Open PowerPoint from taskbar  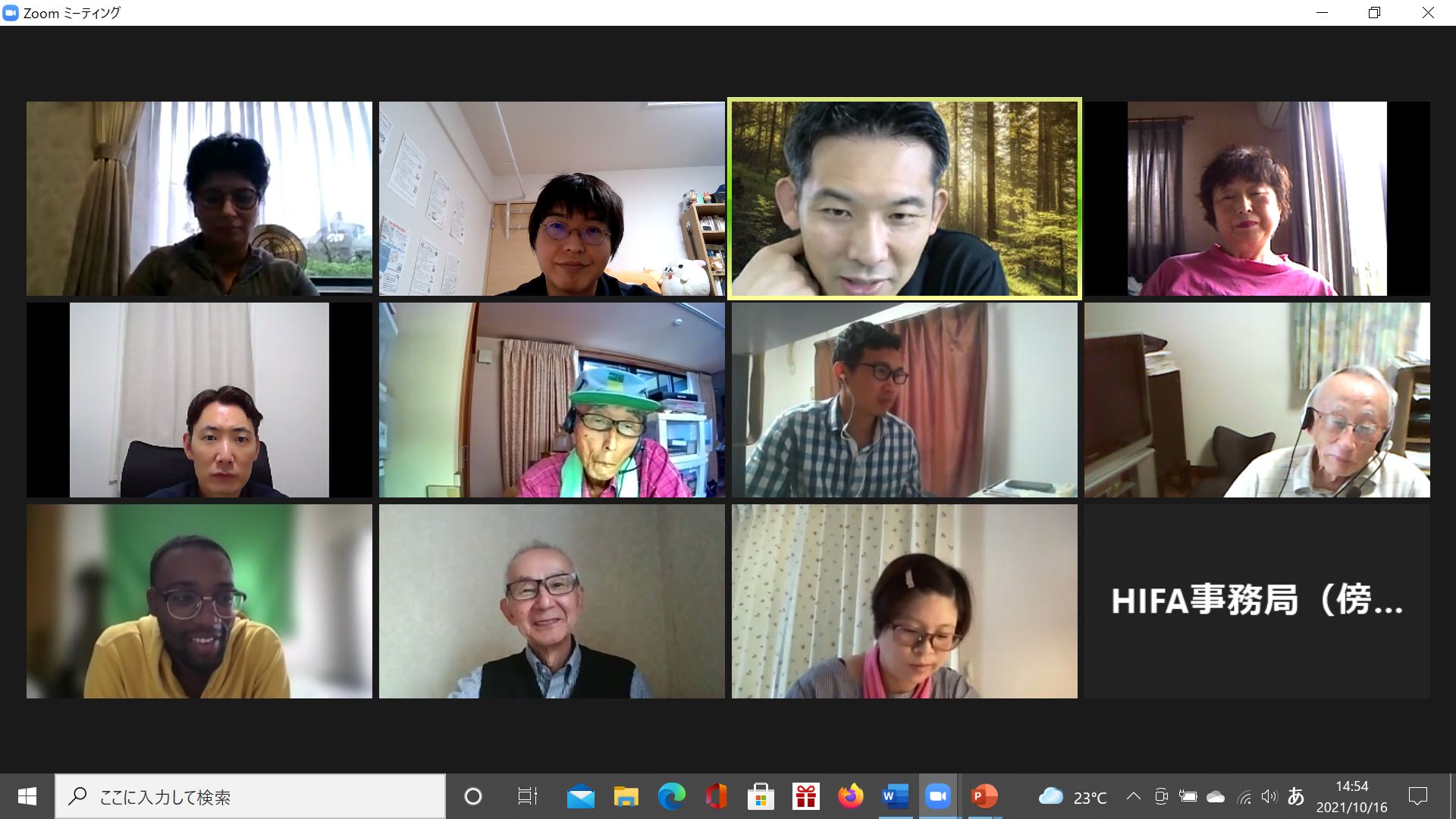pyautogui.click(x=984, y=796)
